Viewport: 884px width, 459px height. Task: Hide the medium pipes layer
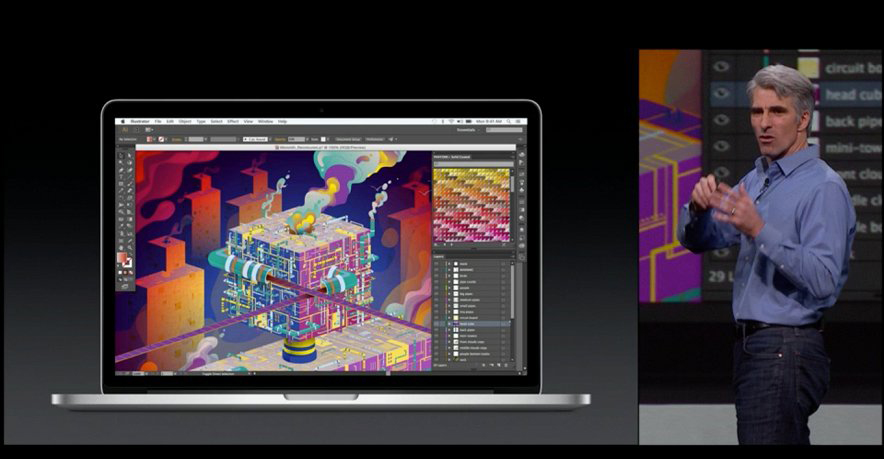(436, 300)
